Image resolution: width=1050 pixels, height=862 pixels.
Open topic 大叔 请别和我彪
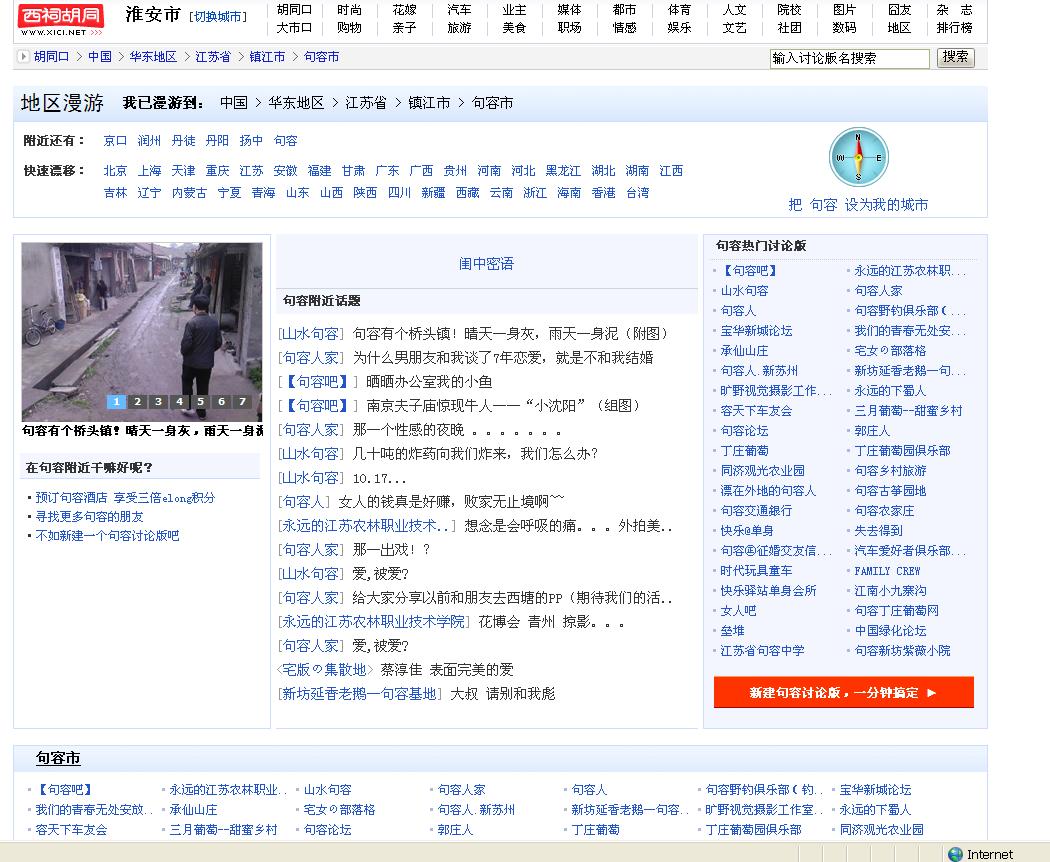(503, 694)
